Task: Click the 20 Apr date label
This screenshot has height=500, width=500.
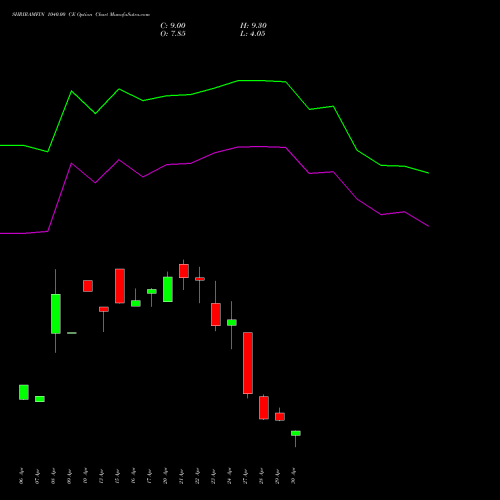Action: [x=165, y=476]
